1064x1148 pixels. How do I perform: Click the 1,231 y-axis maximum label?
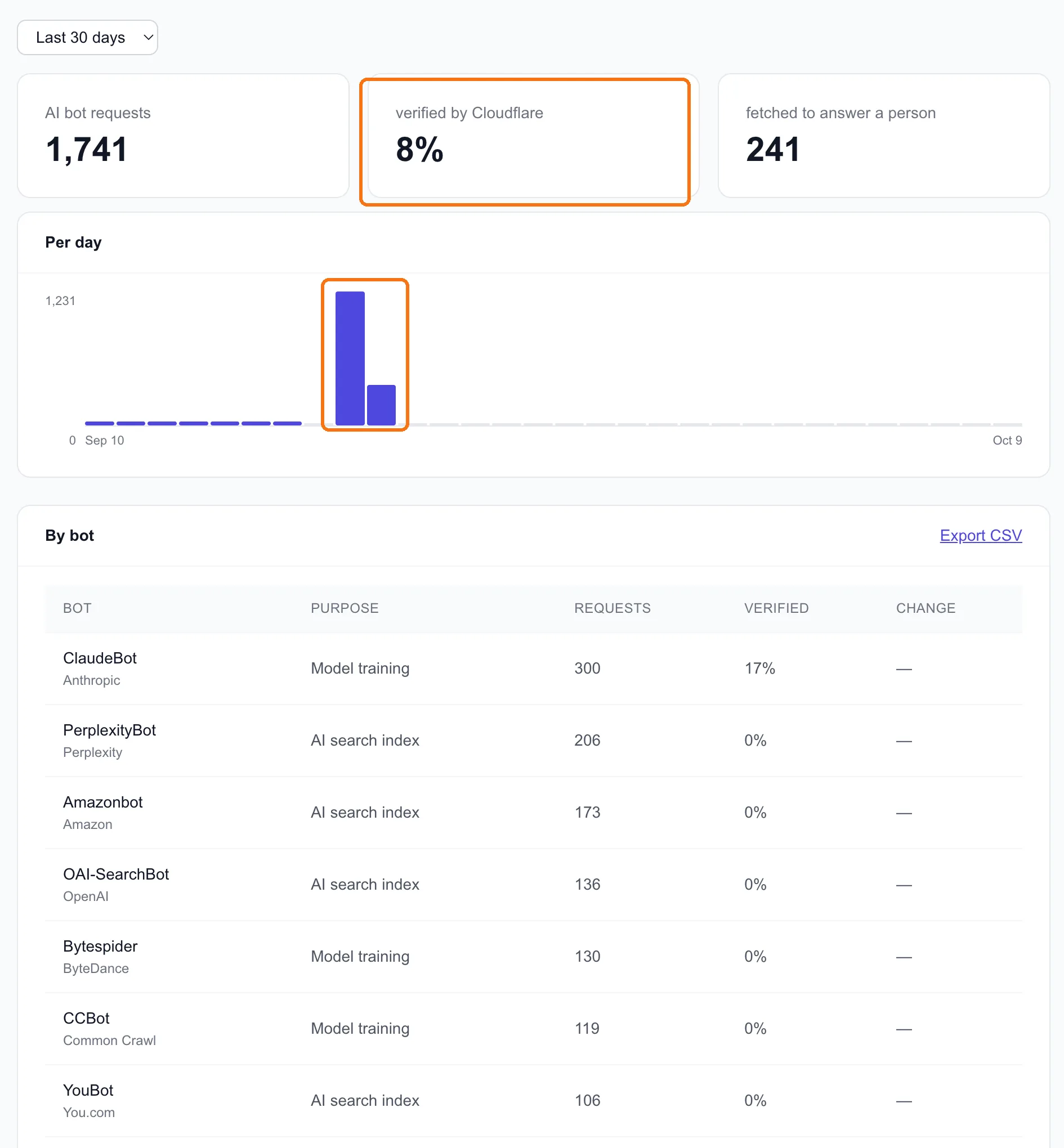pyautogui.click(x=60, y=301)
